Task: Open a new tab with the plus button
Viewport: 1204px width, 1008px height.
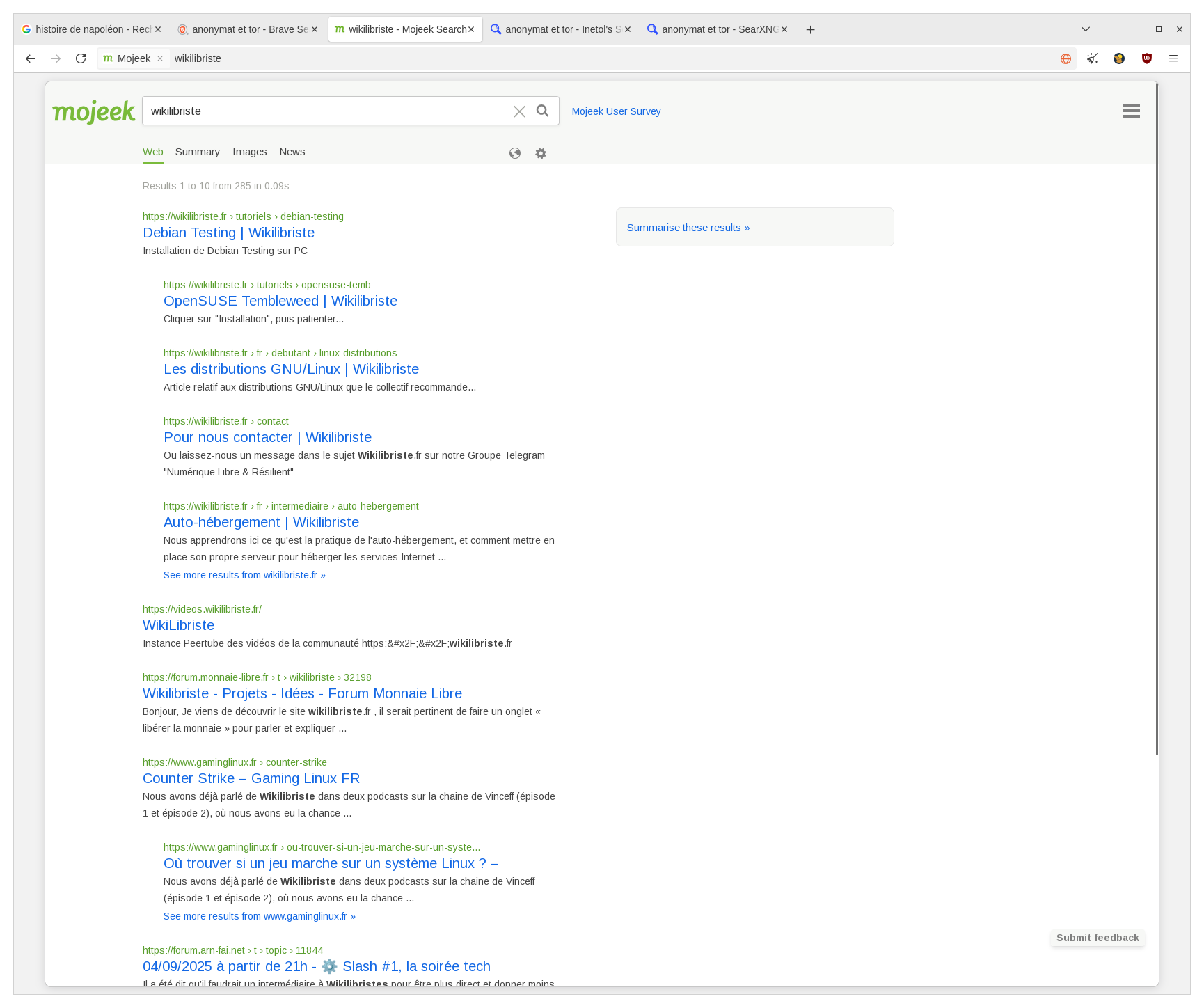Action: pos(810,29)
